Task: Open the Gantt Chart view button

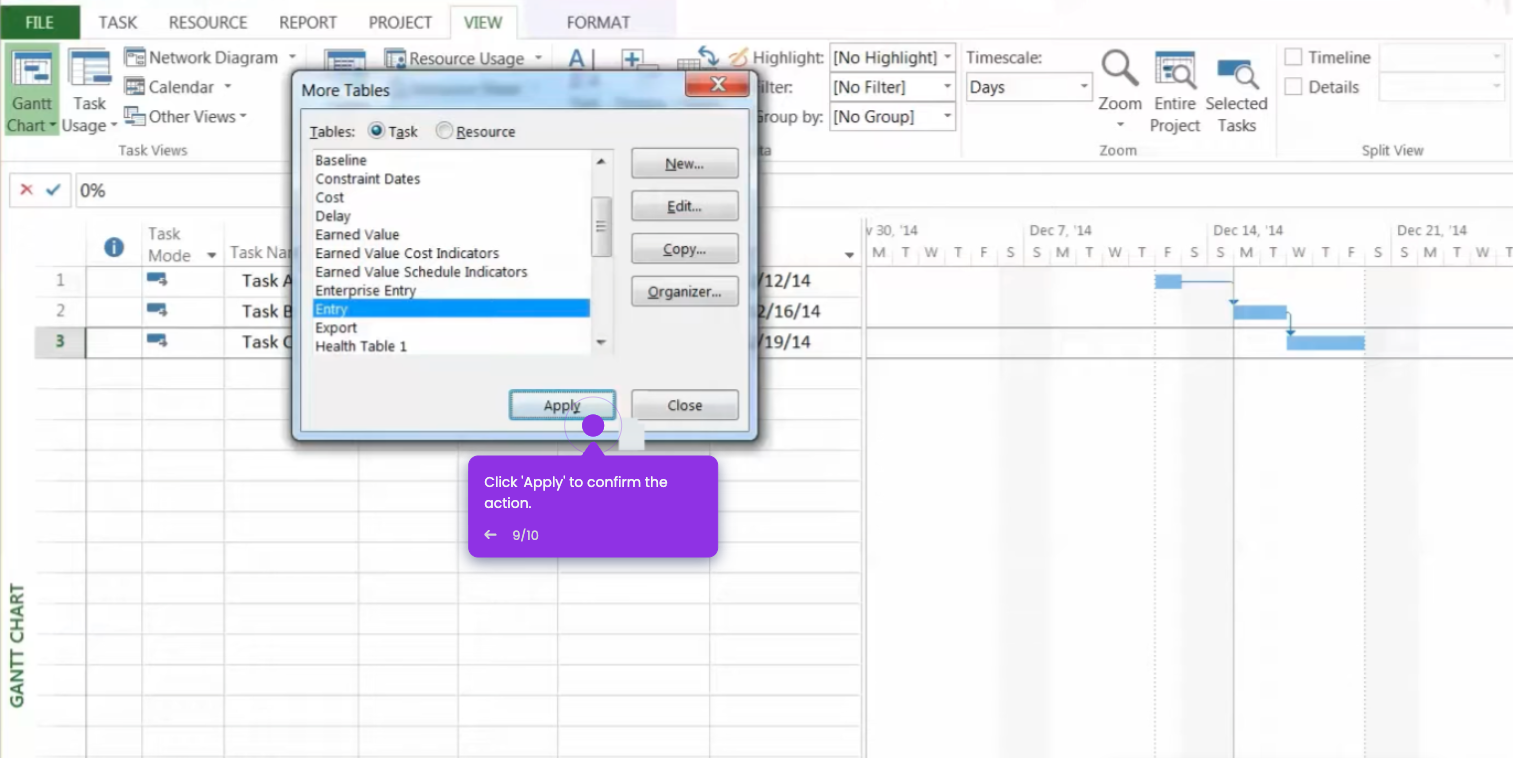Action: tap(32, 91)
